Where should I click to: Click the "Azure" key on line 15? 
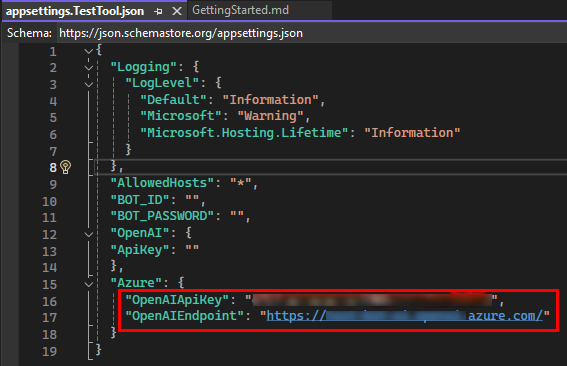[136, 283]
